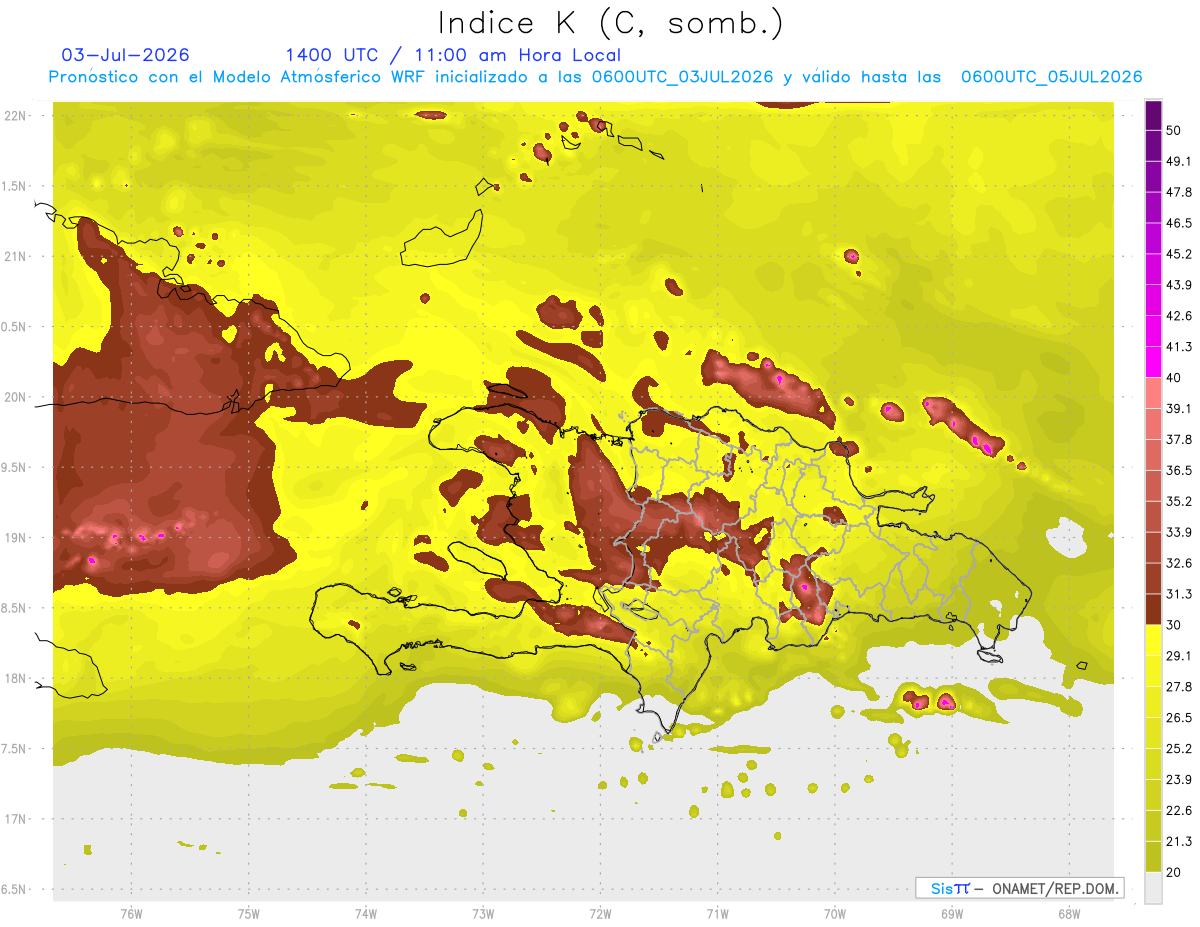Click the "32.6" color scale value
The image size is (1200, 927).
point(1179,563)
